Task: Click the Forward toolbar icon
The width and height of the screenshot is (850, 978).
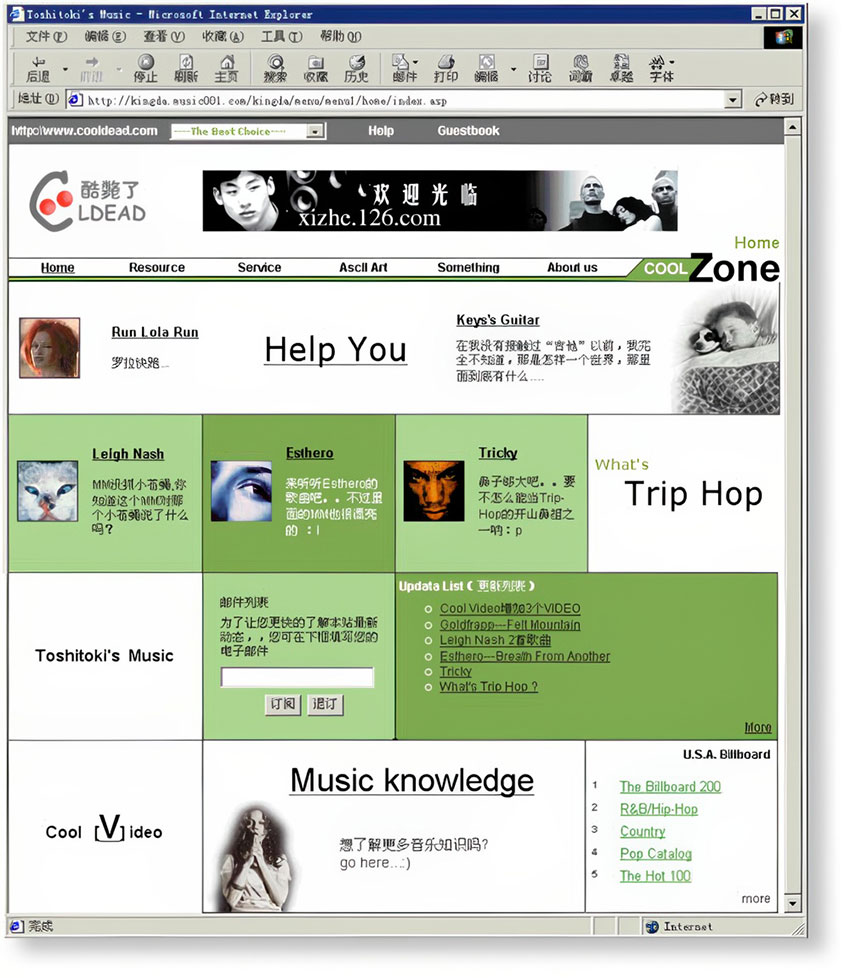Action: [x=92, y=69]
